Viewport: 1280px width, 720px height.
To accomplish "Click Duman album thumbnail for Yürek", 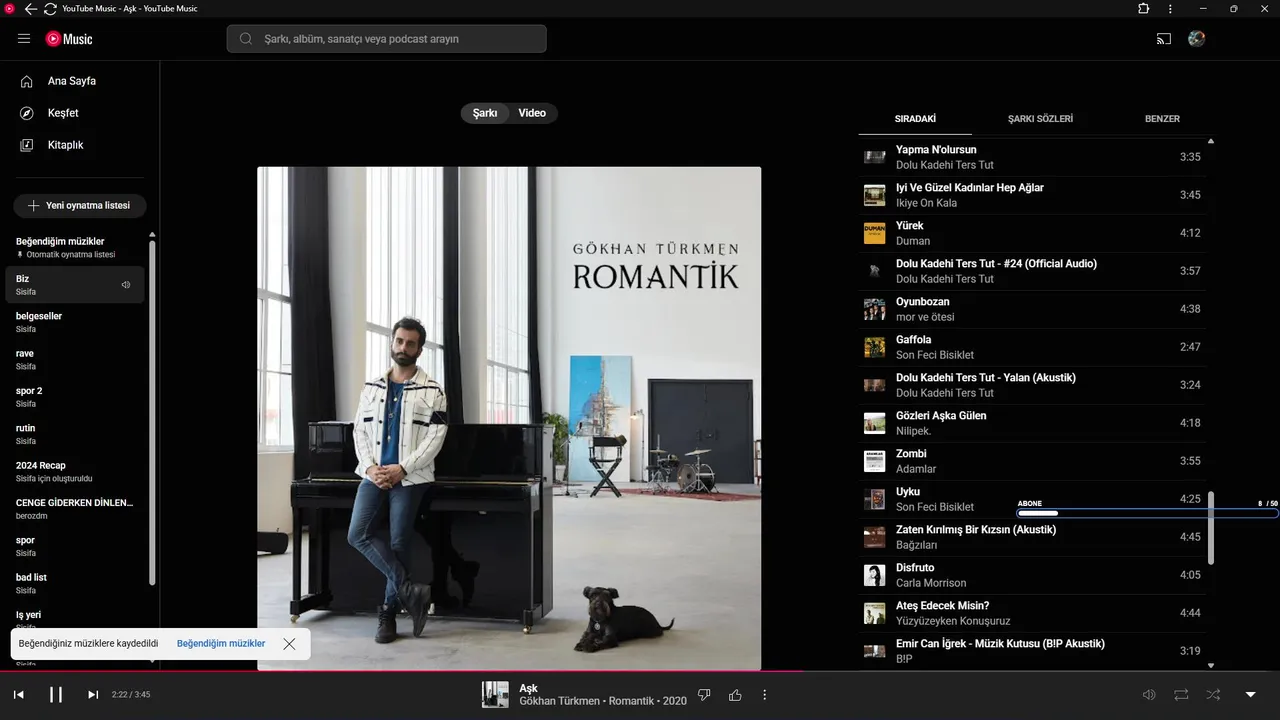I will tap(875, 233).
